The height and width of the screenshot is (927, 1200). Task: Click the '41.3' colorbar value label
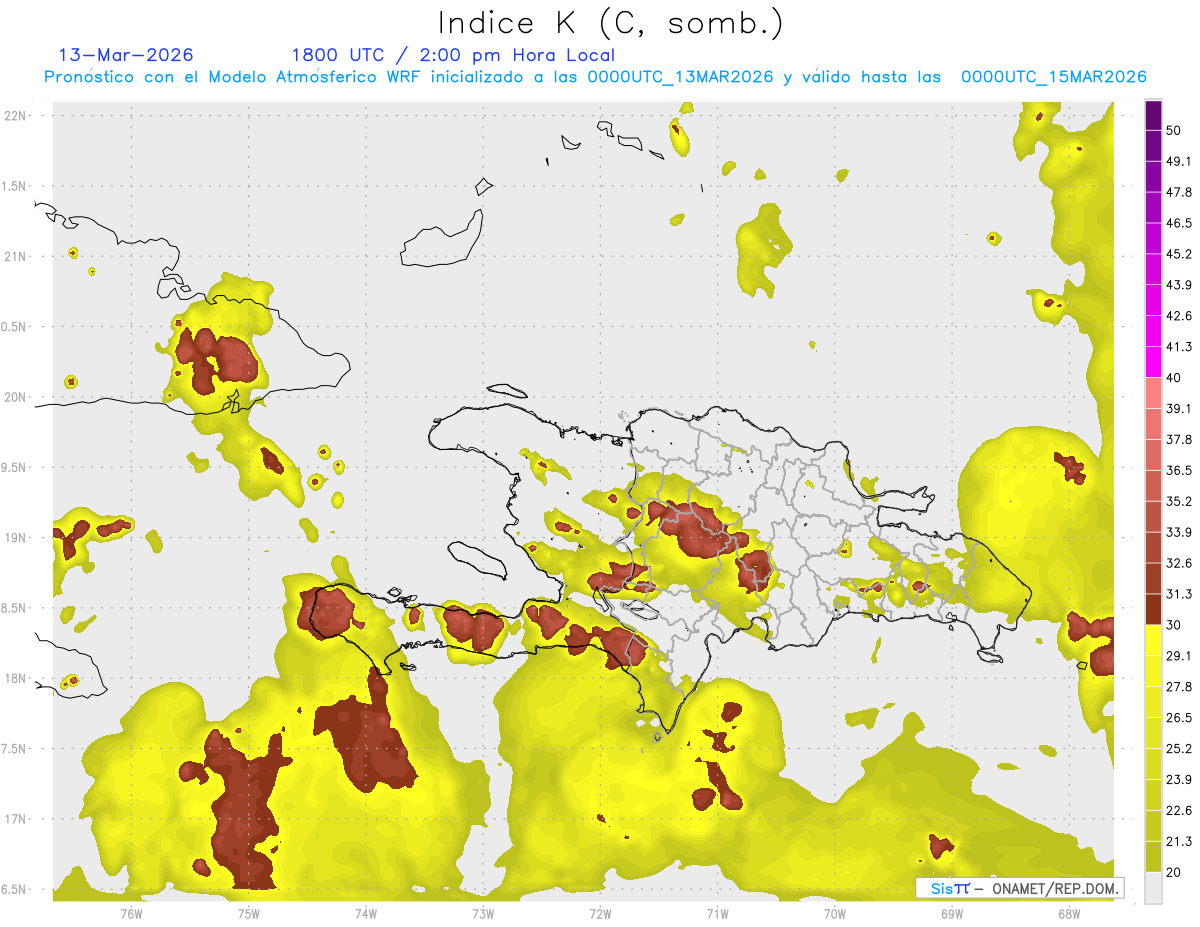pyautogui.click(x=1180, y=347)
